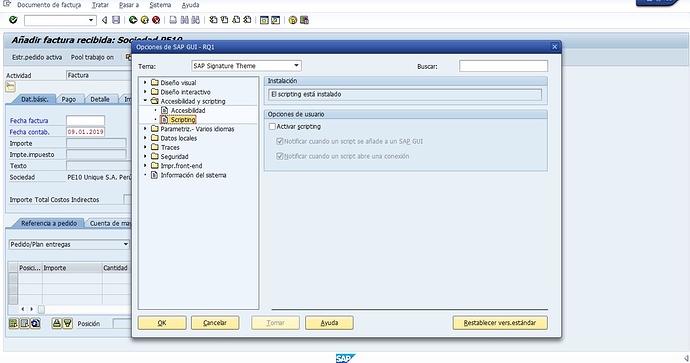Click the yellow Exit icon

coord(144,20)
